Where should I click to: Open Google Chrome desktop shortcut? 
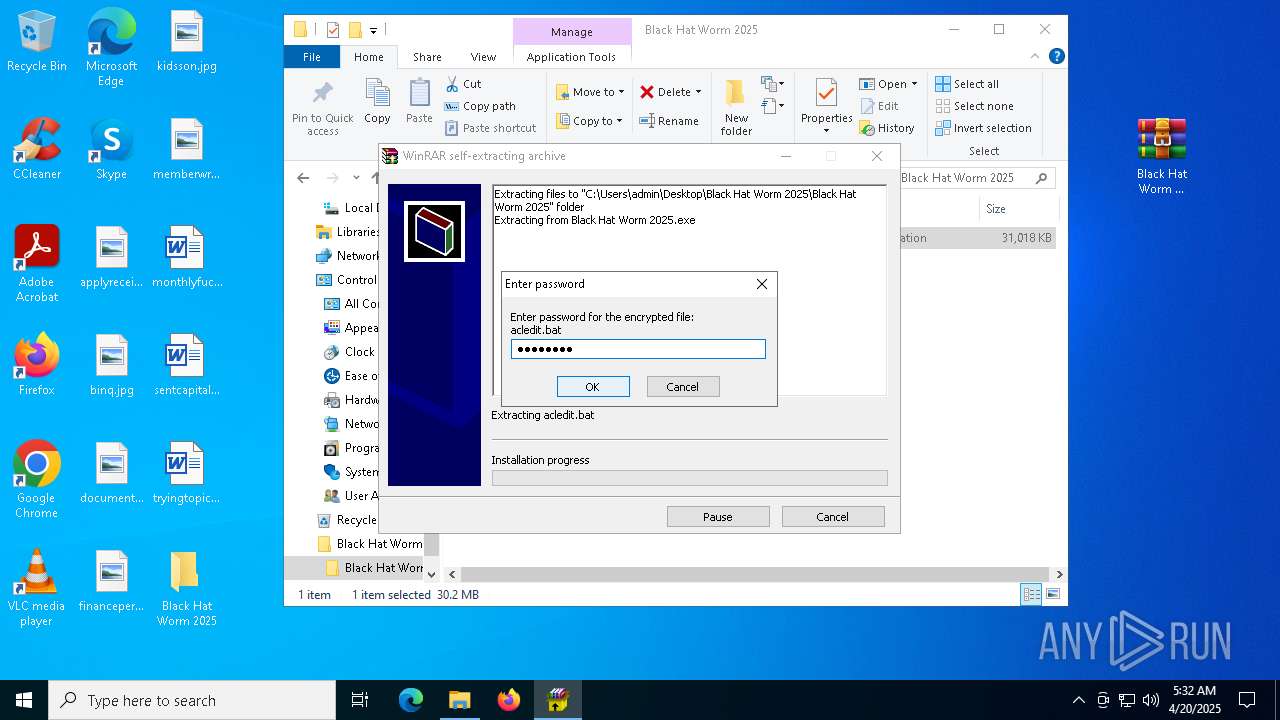[x=37, y=479]
